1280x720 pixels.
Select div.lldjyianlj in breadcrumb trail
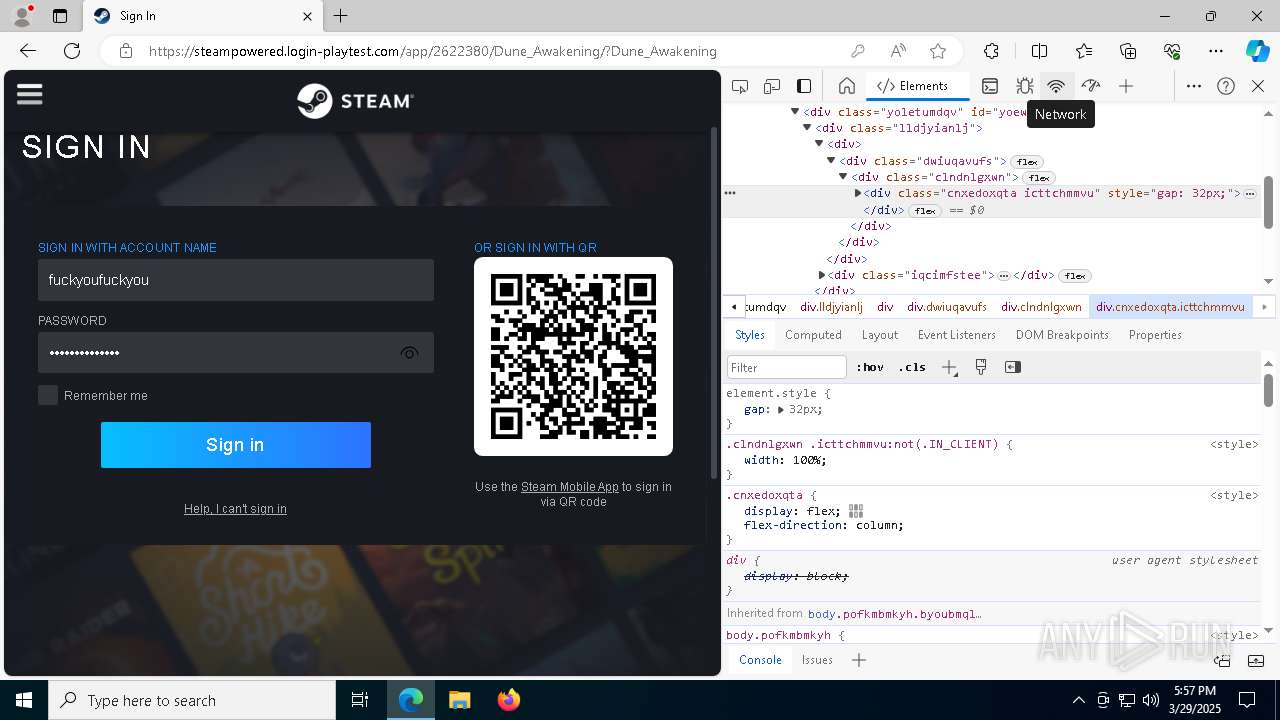[831, 307]
